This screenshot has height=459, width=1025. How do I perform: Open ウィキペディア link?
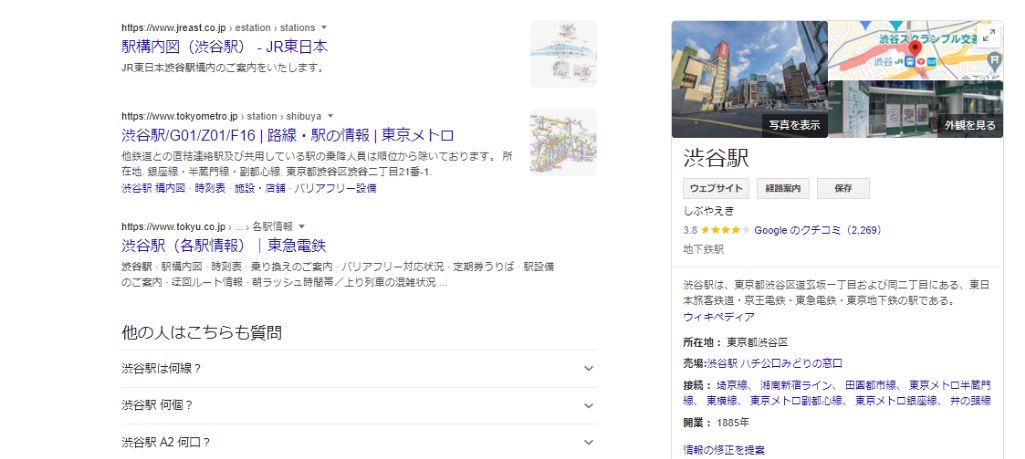point(718,316)
